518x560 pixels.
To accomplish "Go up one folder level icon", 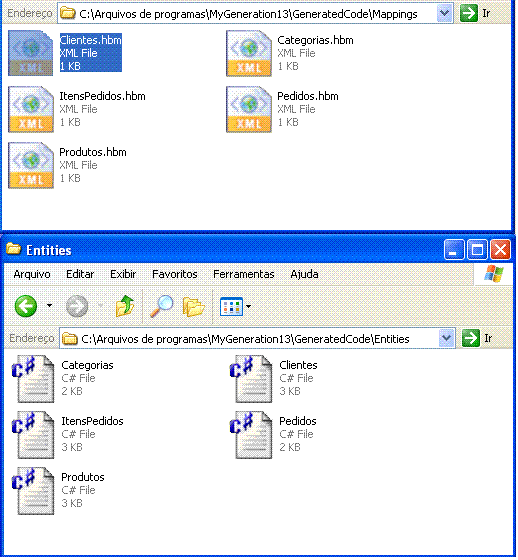I will point(125,306).
